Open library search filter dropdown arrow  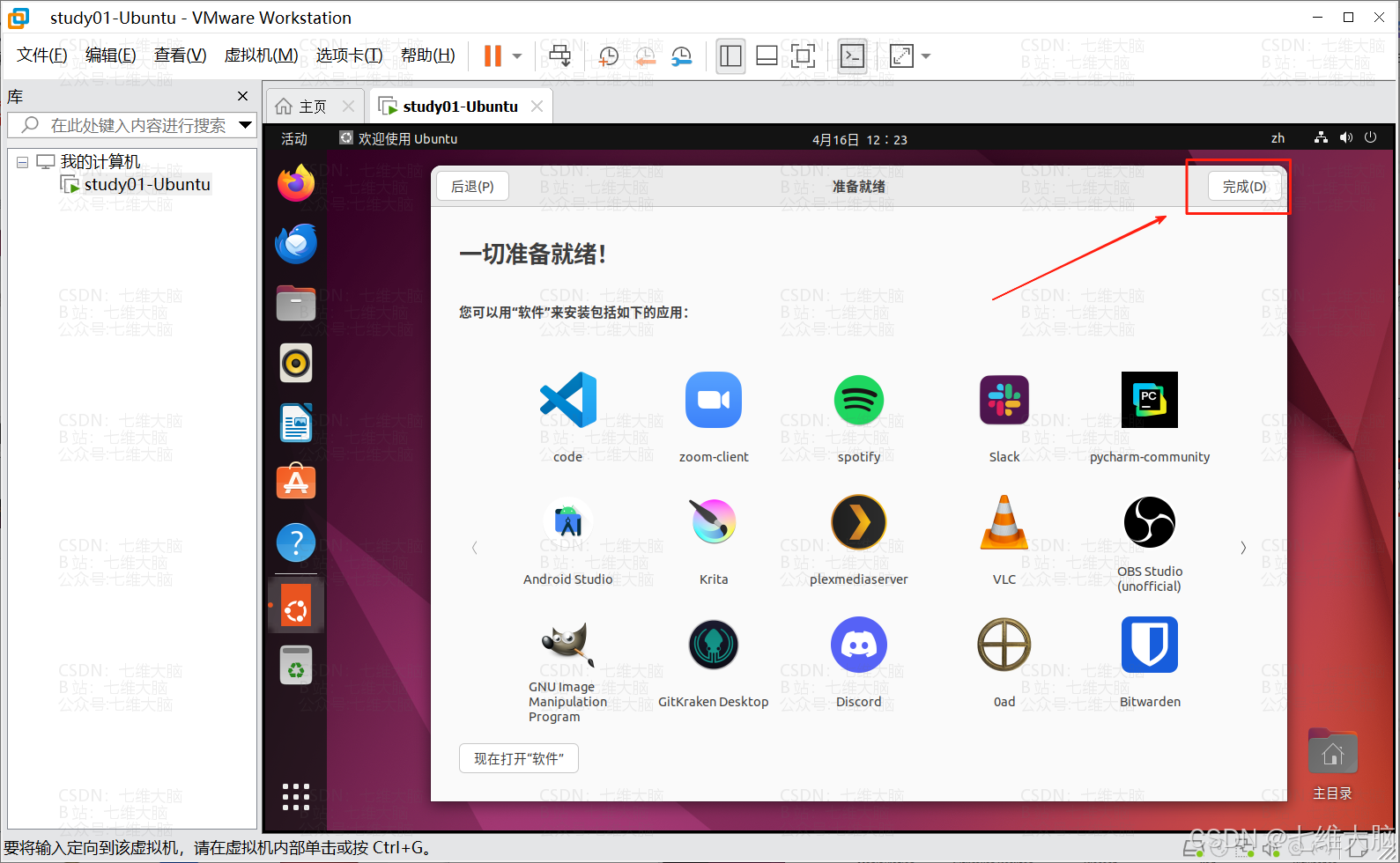pyautogui.click(x=246, y=125)
